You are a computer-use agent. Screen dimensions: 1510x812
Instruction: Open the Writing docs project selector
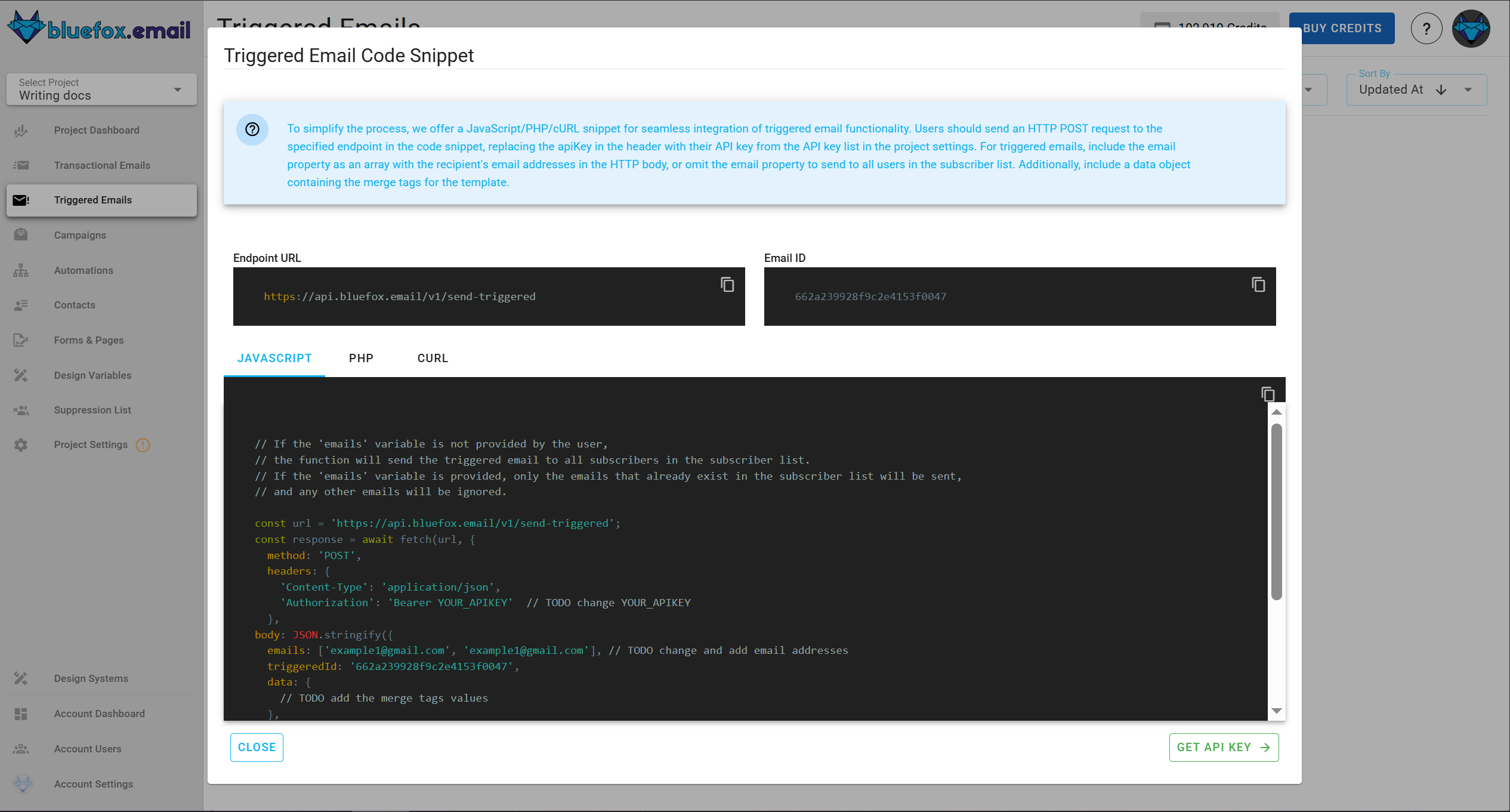101,89
